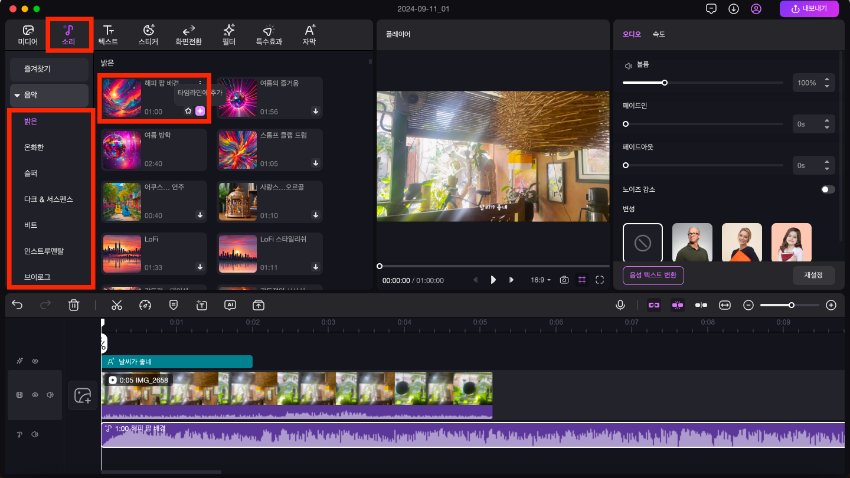Click the microphone voiceover record icon
Screen dimensions: 850x478
tap(621, 304)
